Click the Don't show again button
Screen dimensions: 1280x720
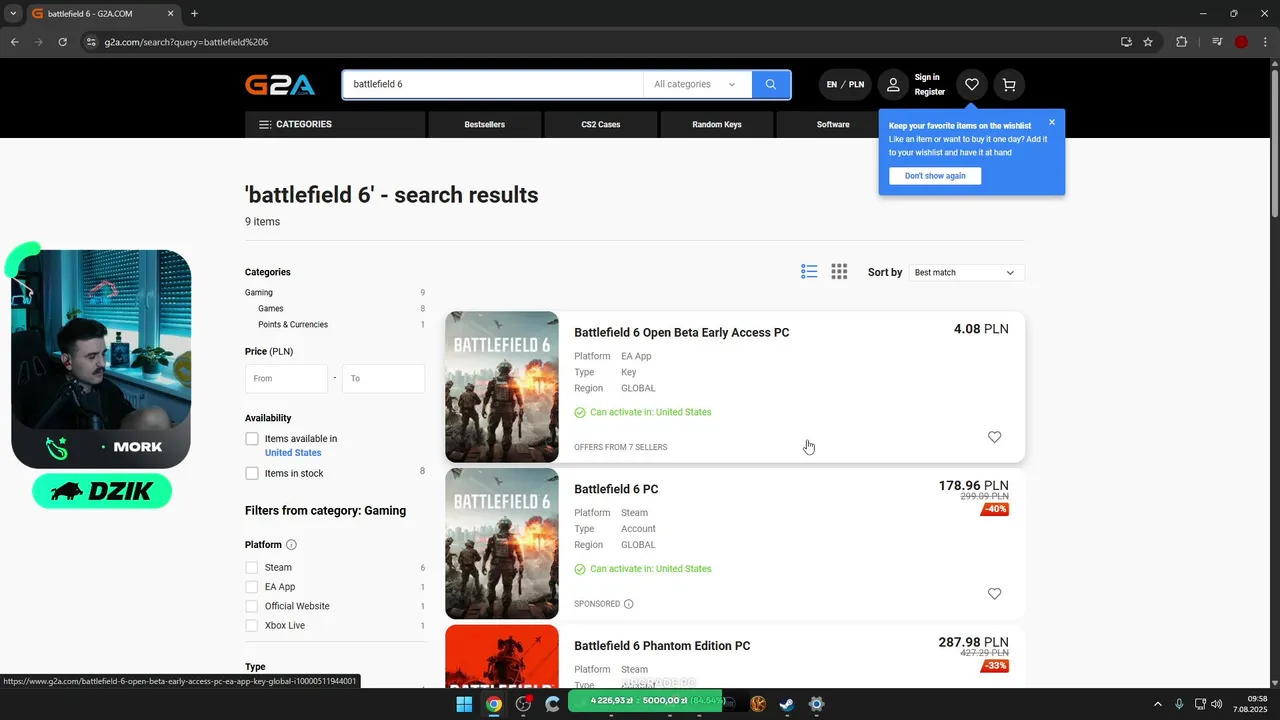point(935,176)
